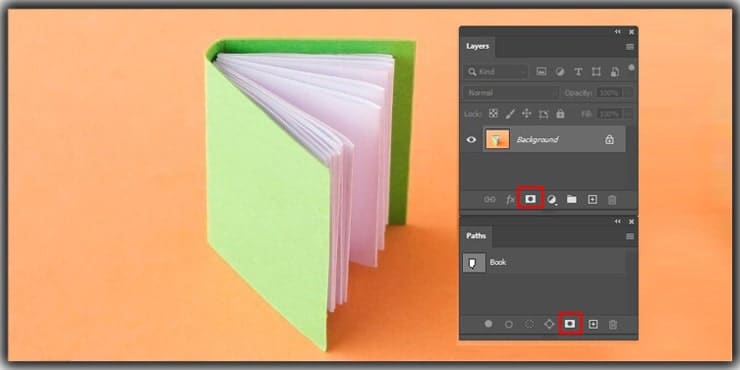The width and height of the screenshot is (740, 370).
Task: Filter layers by smart objects icon
Action: pos(615,72)
